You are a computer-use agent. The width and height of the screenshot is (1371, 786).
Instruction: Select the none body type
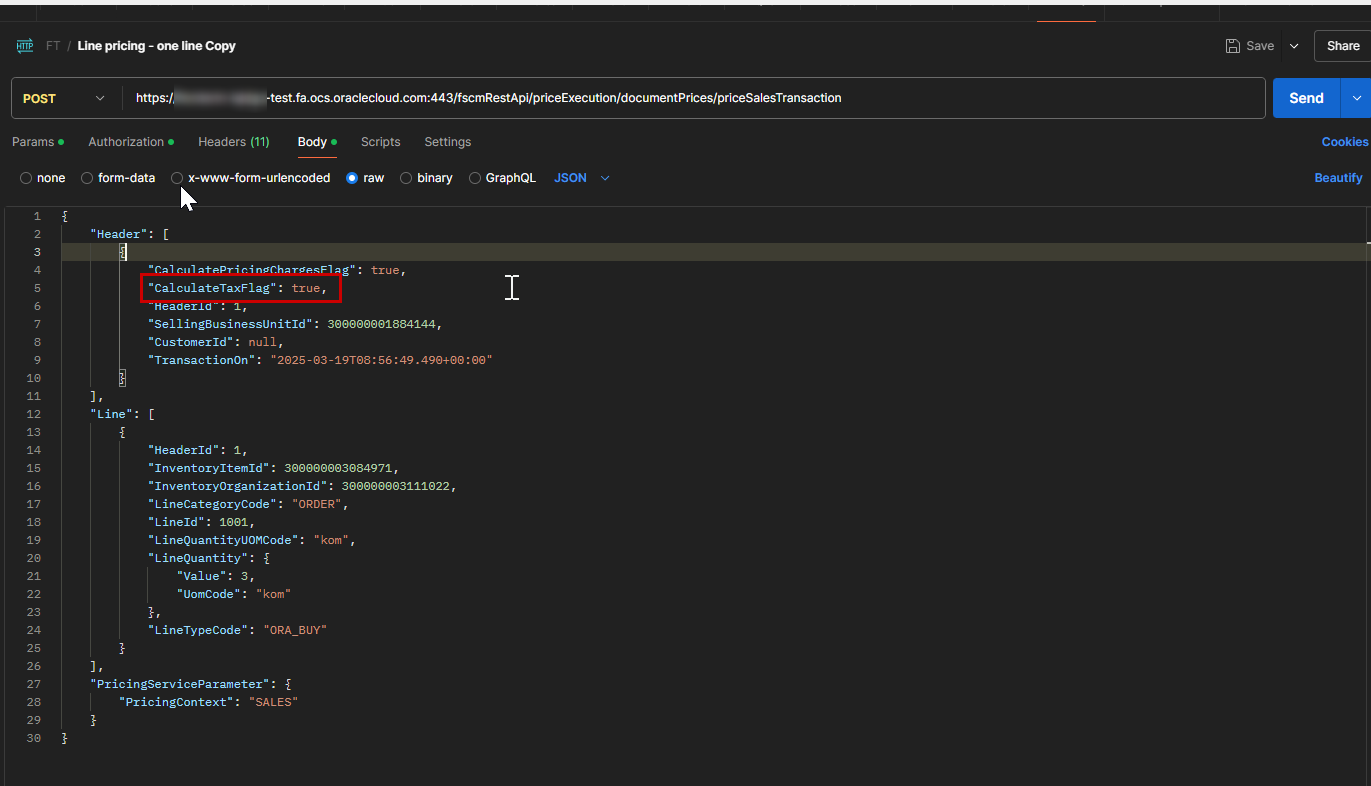[26, 178]
